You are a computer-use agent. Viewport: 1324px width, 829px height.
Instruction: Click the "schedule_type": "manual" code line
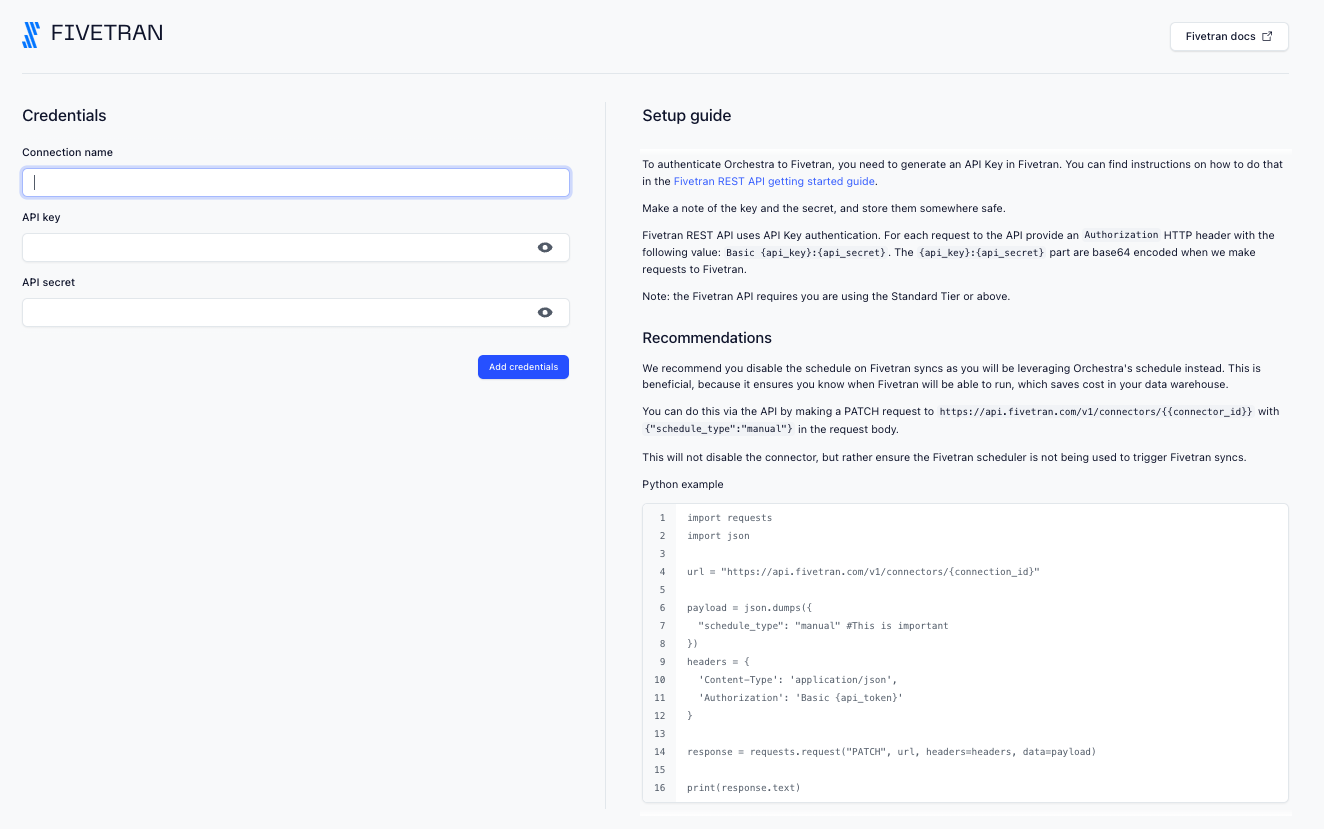click(823, 626)
